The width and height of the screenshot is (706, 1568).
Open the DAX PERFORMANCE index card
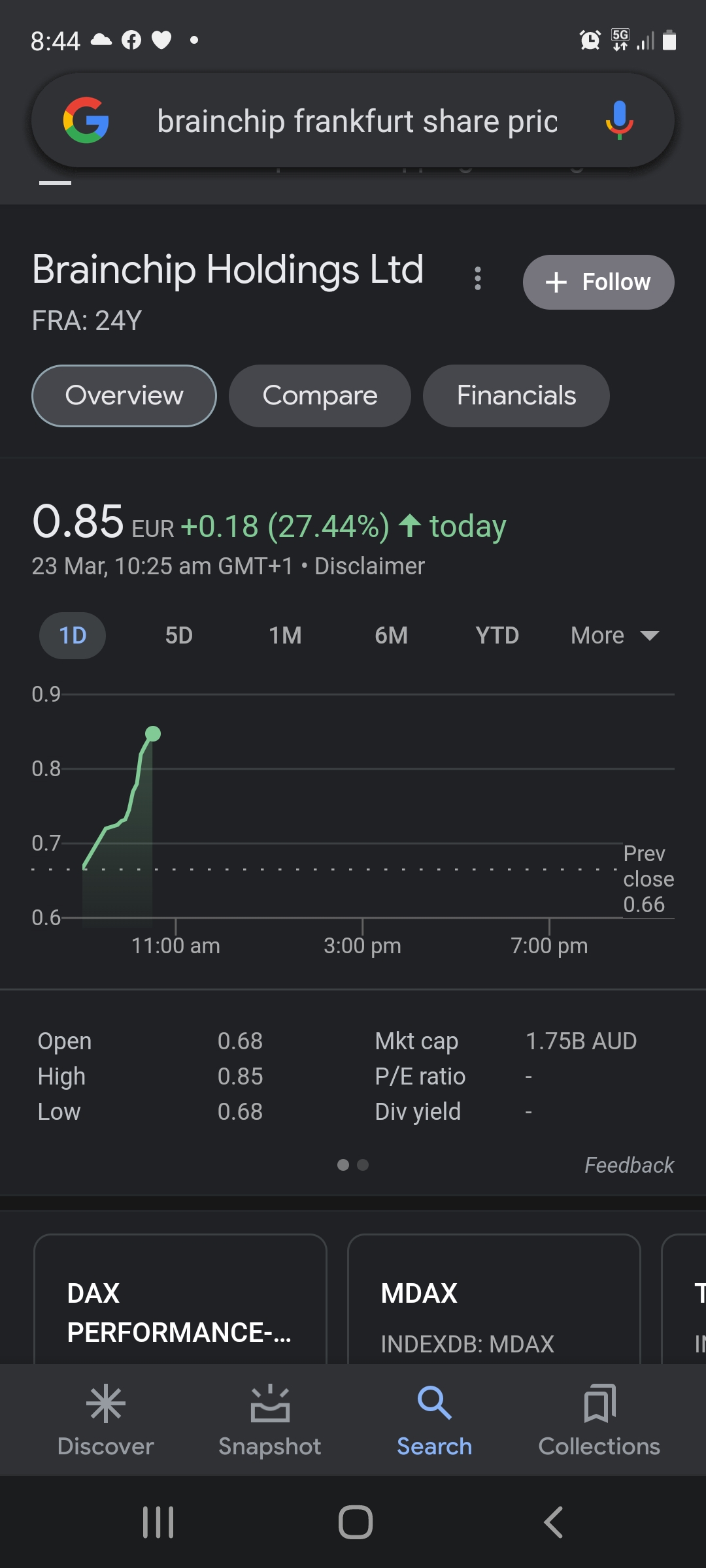180,1299
